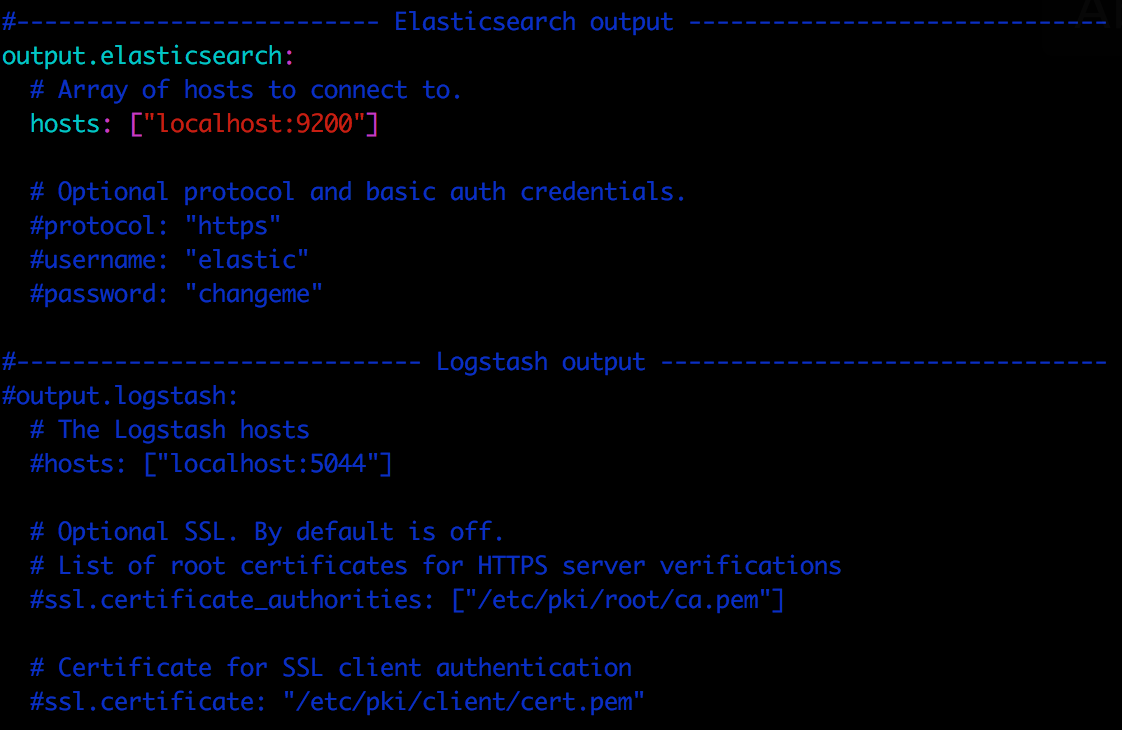
Task: Click the '#username: "elastic"' line
Action: 170,260
